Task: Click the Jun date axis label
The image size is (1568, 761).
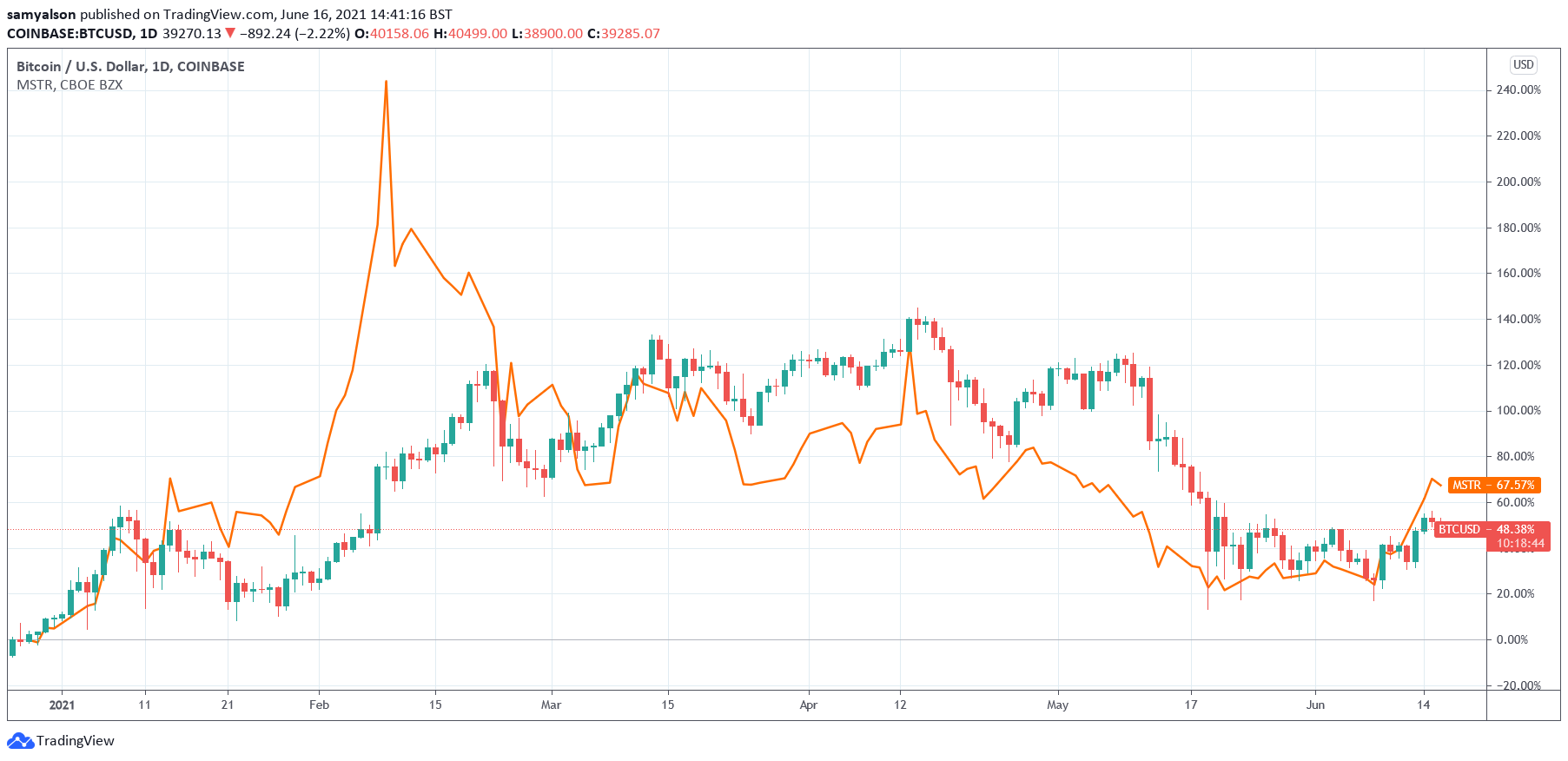Action: pyautogui.click(x=1315, y=705)
